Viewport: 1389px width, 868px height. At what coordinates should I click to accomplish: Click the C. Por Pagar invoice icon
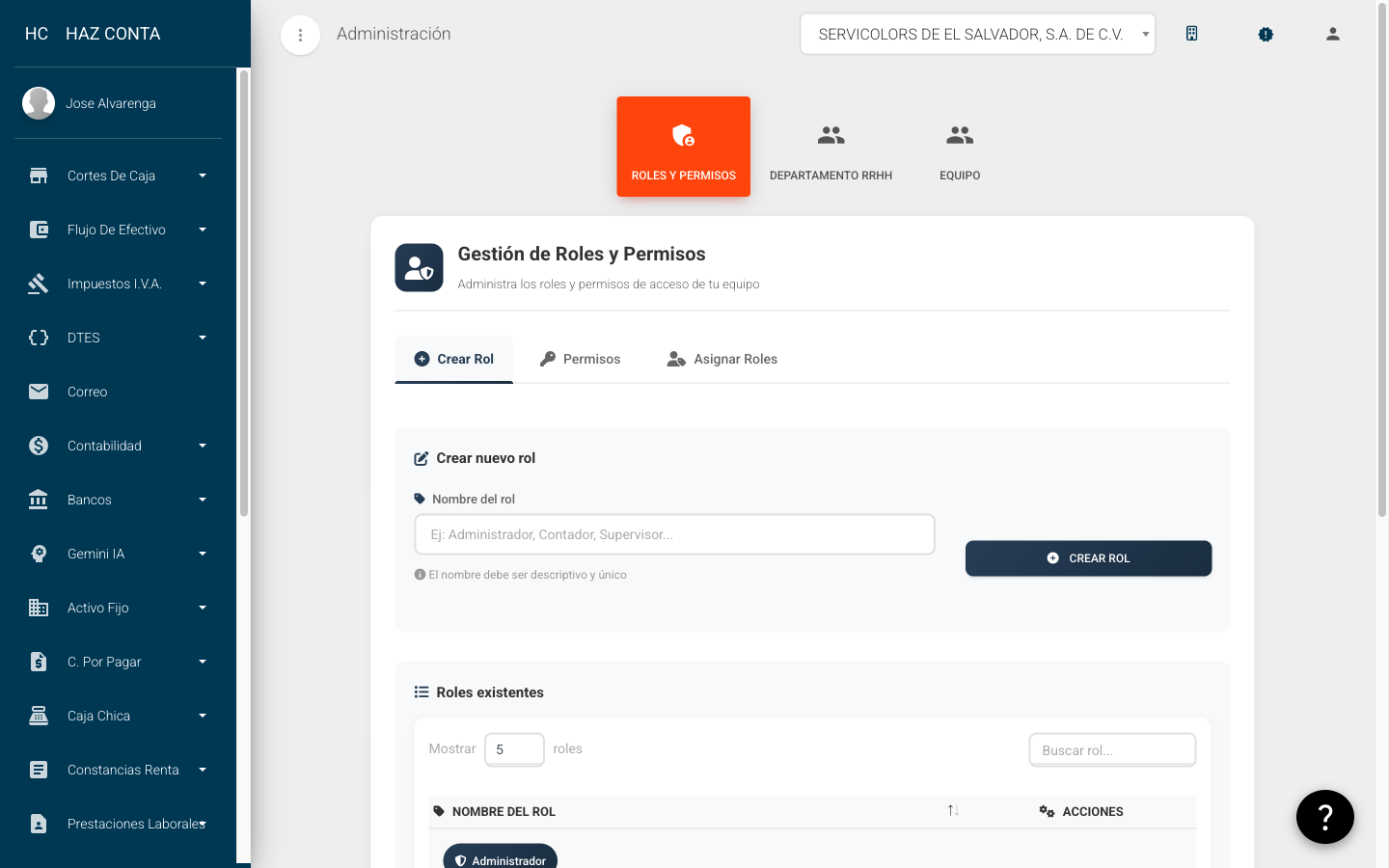pyautogui.click(x=39, y=662)
